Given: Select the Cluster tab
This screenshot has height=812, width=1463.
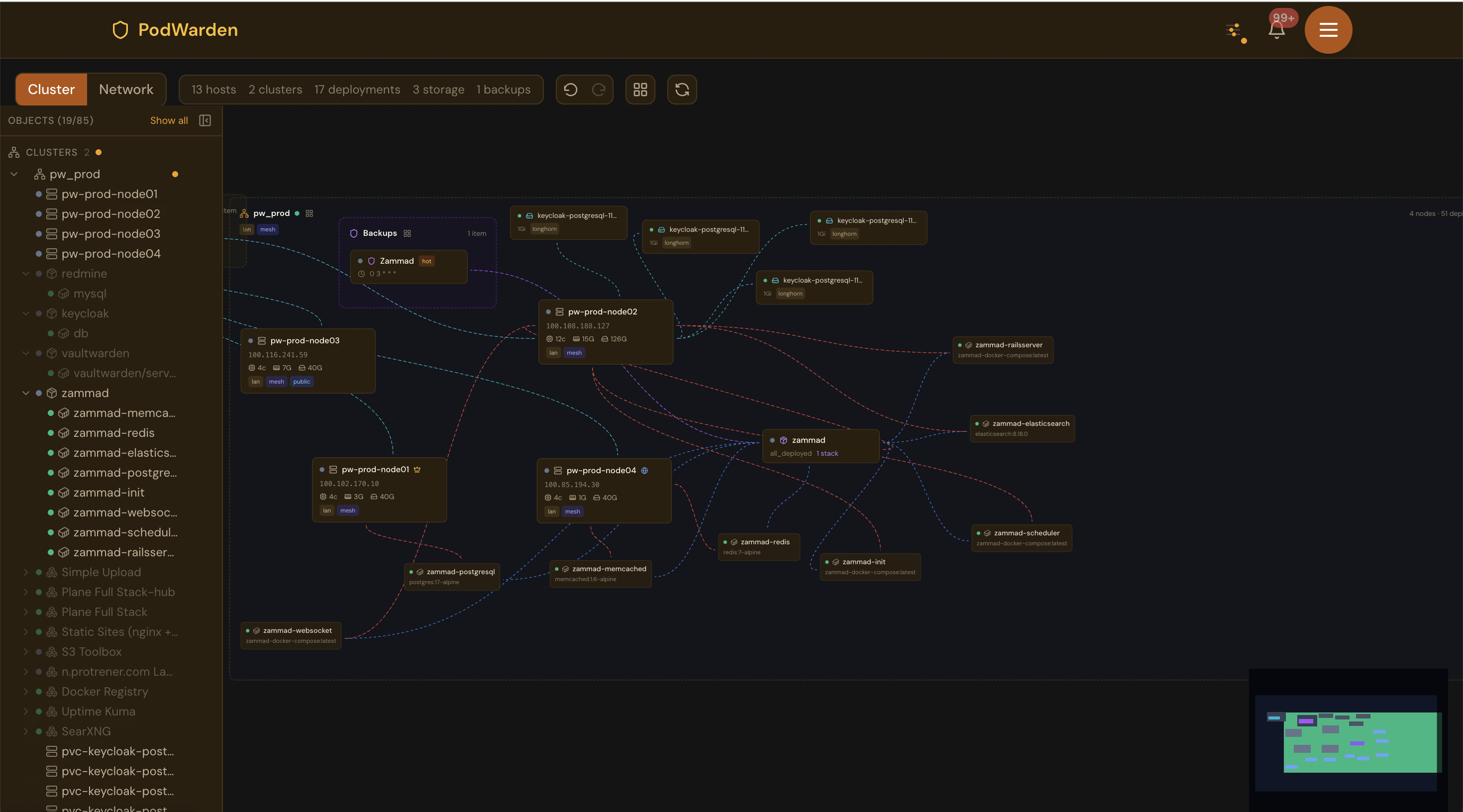Looking at the screenshot, I should coord(51,90).
